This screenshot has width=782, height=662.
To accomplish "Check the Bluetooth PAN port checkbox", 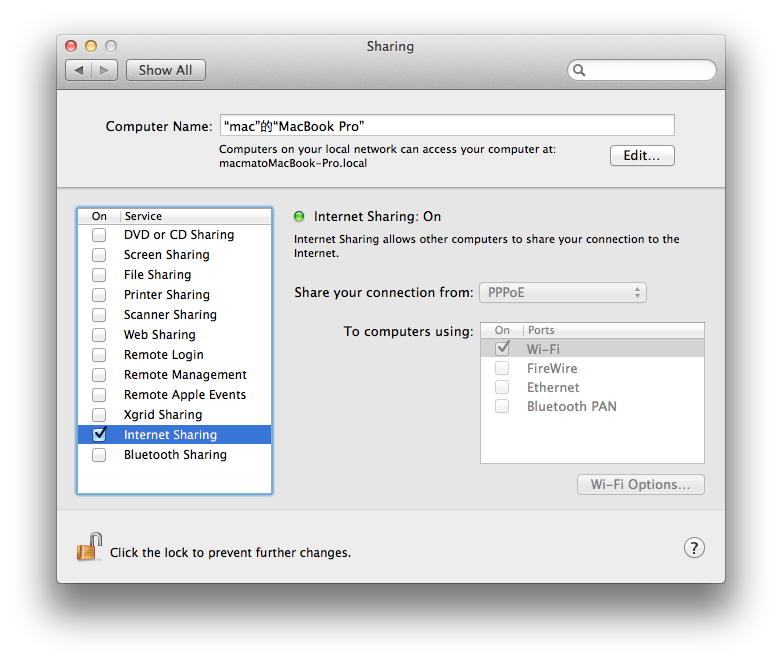I will [502, 406].
